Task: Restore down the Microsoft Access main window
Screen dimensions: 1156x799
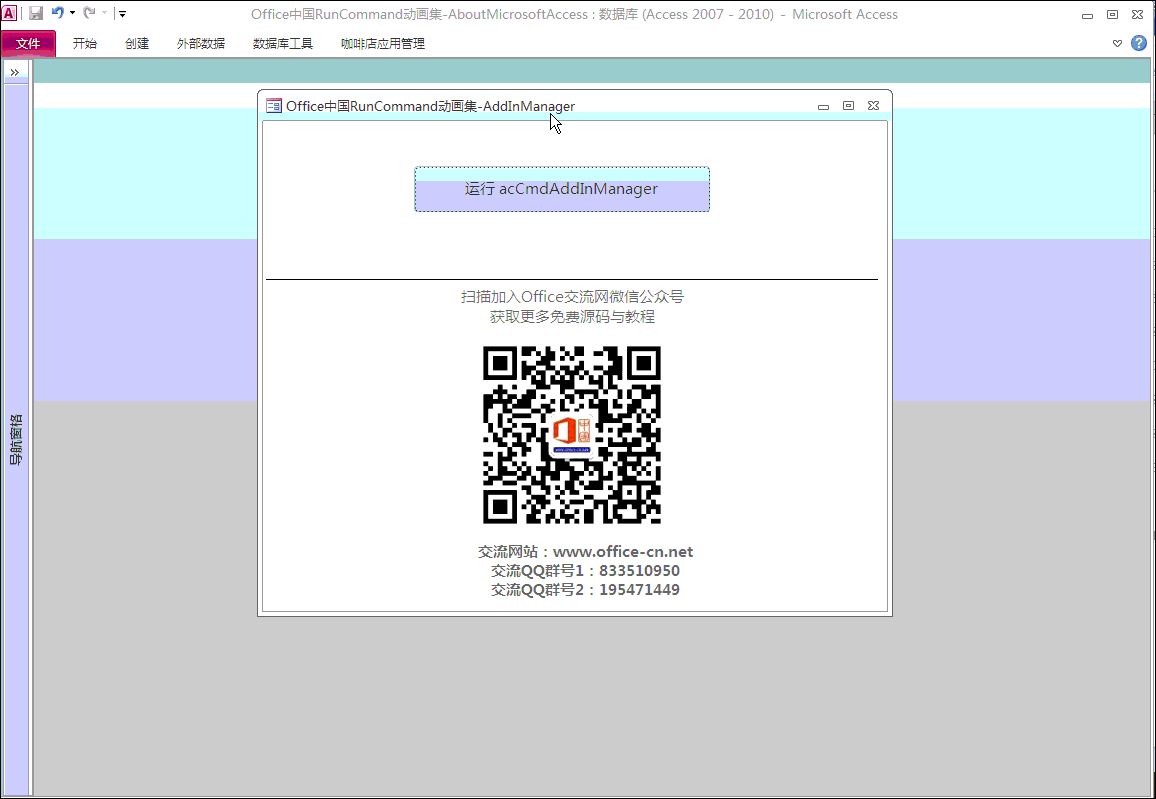Action: pos(1113,14)
